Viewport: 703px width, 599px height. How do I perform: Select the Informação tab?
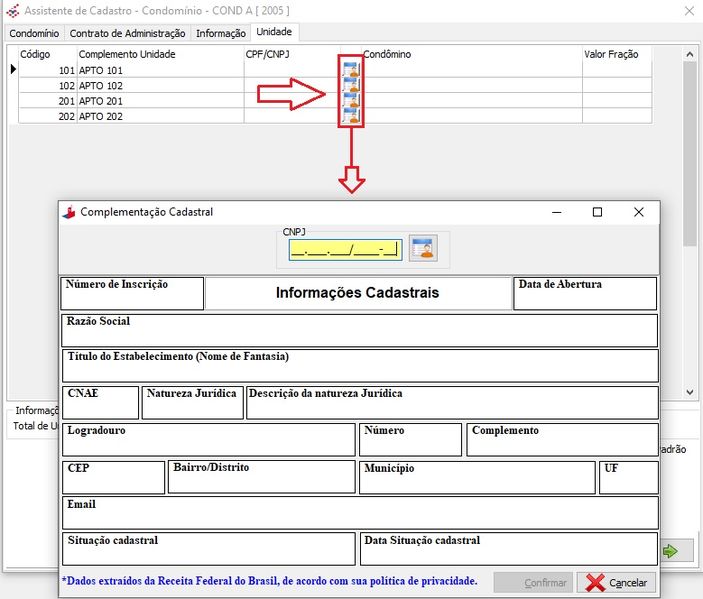tap(220, 33)
